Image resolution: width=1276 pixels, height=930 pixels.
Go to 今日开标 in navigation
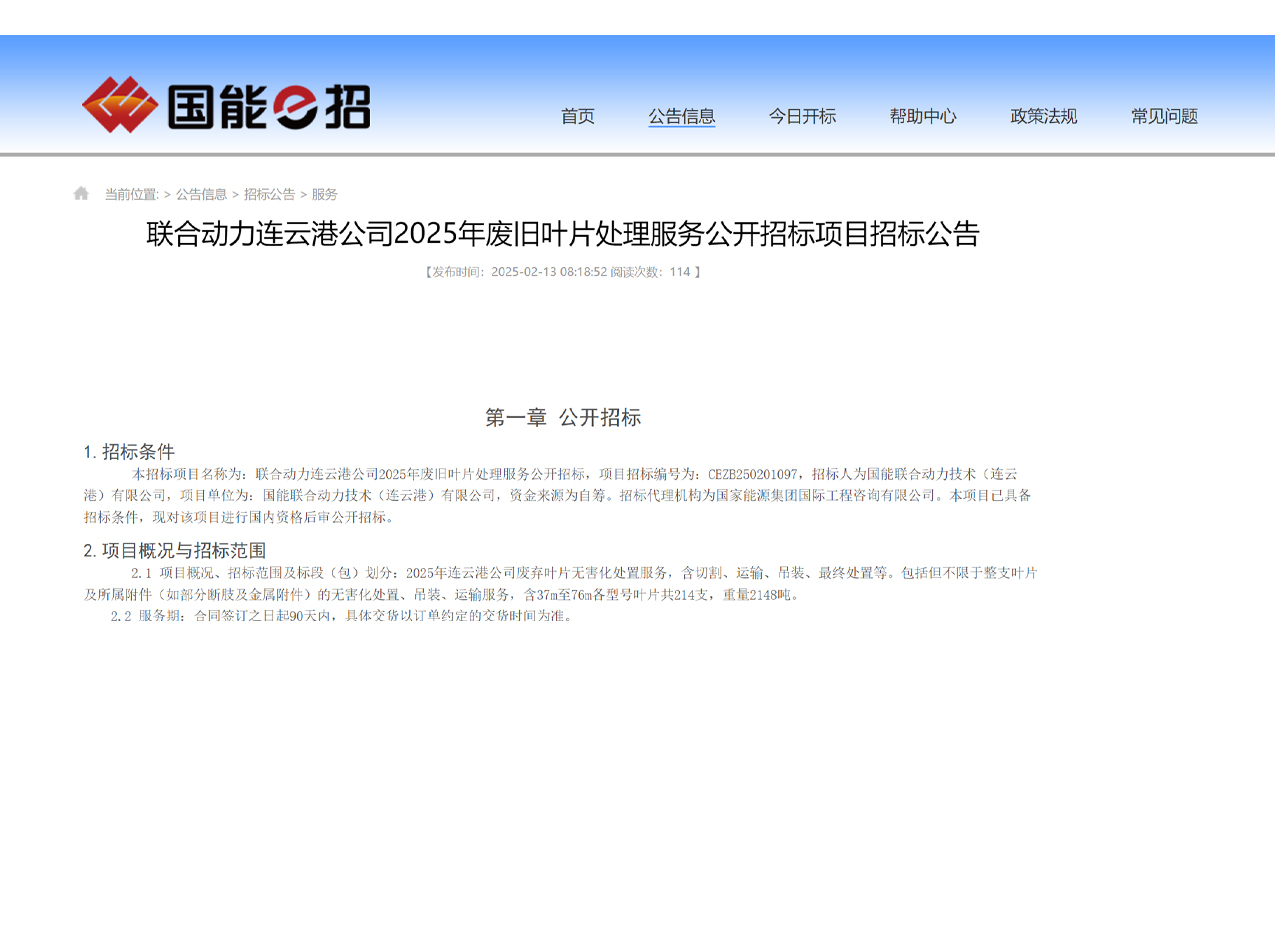click(x=802, y=116)
